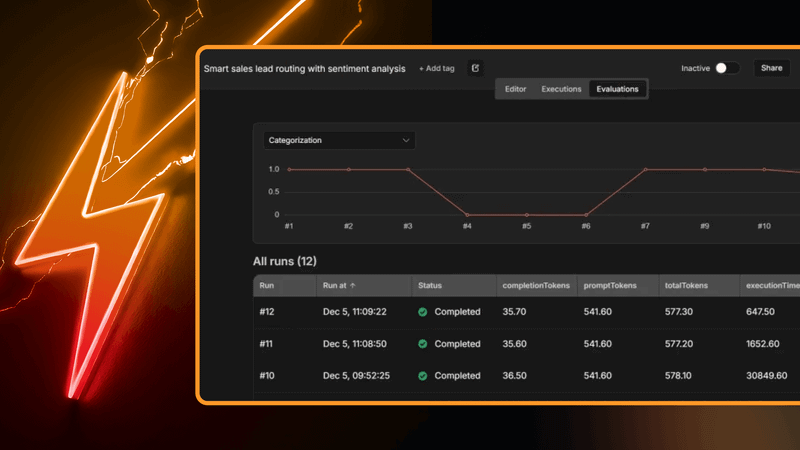800x450 pixels.
Task: Click the chart data point for run #5
Action: click(527, 215)
